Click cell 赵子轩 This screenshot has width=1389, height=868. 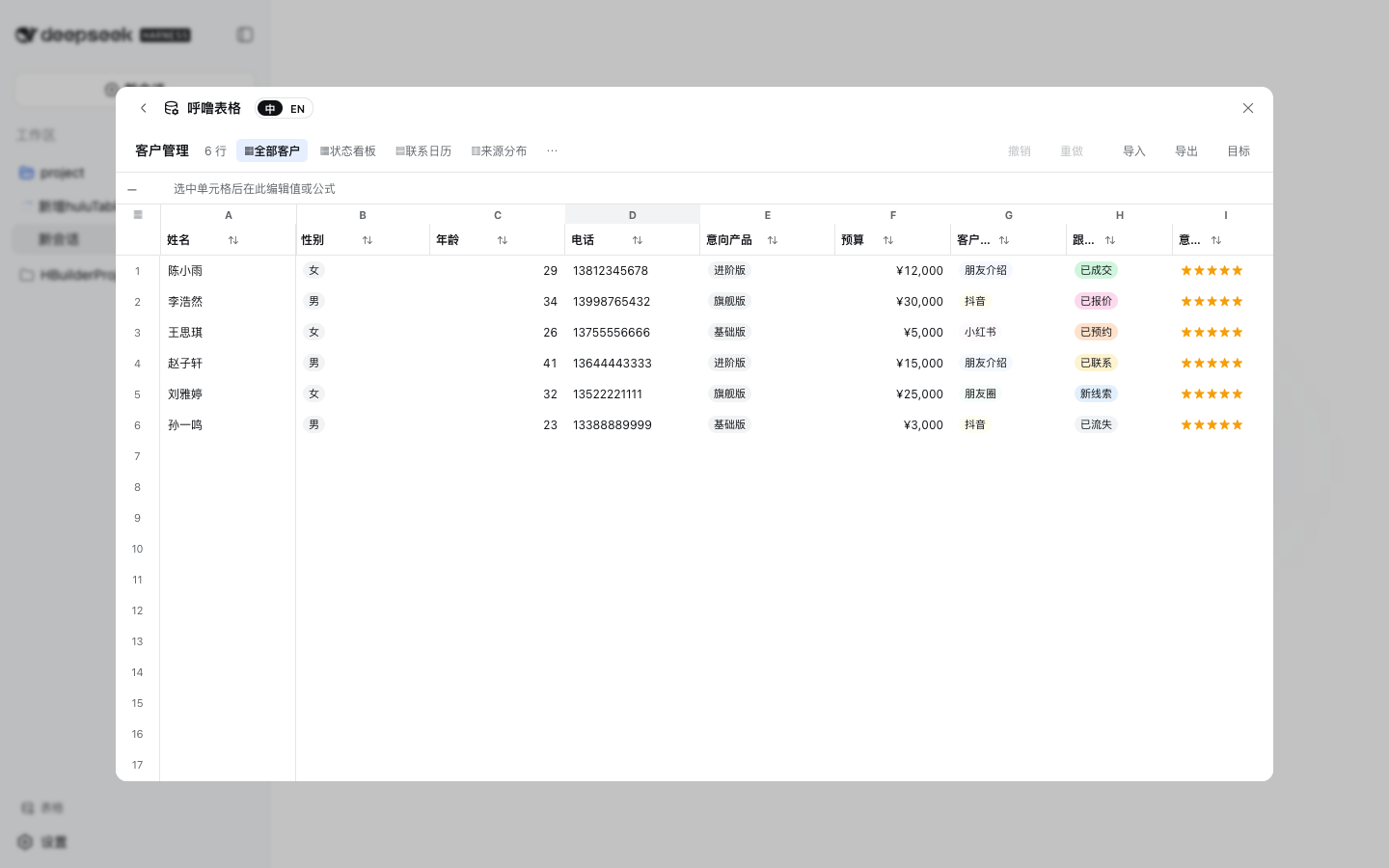pyautogui.click(x=228, y=364)
